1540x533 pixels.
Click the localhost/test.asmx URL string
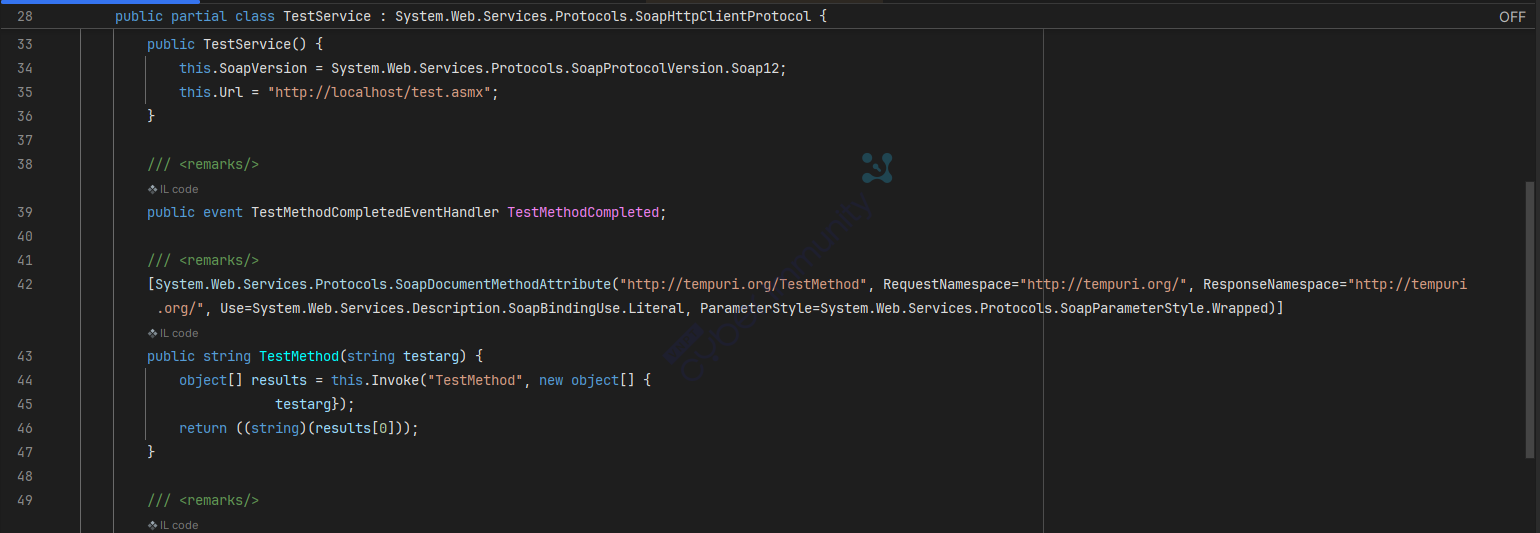(382, 92)
